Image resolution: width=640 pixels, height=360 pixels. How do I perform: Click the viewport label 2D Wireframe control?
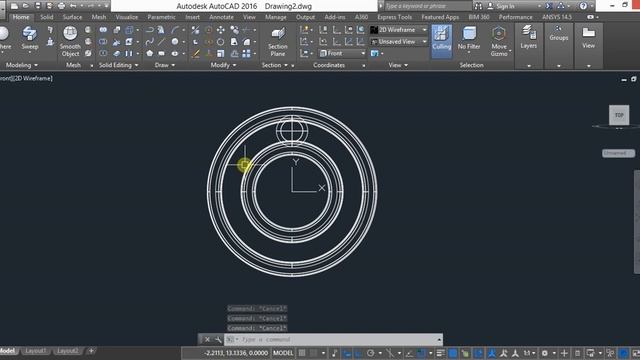[x=33, y=78]
